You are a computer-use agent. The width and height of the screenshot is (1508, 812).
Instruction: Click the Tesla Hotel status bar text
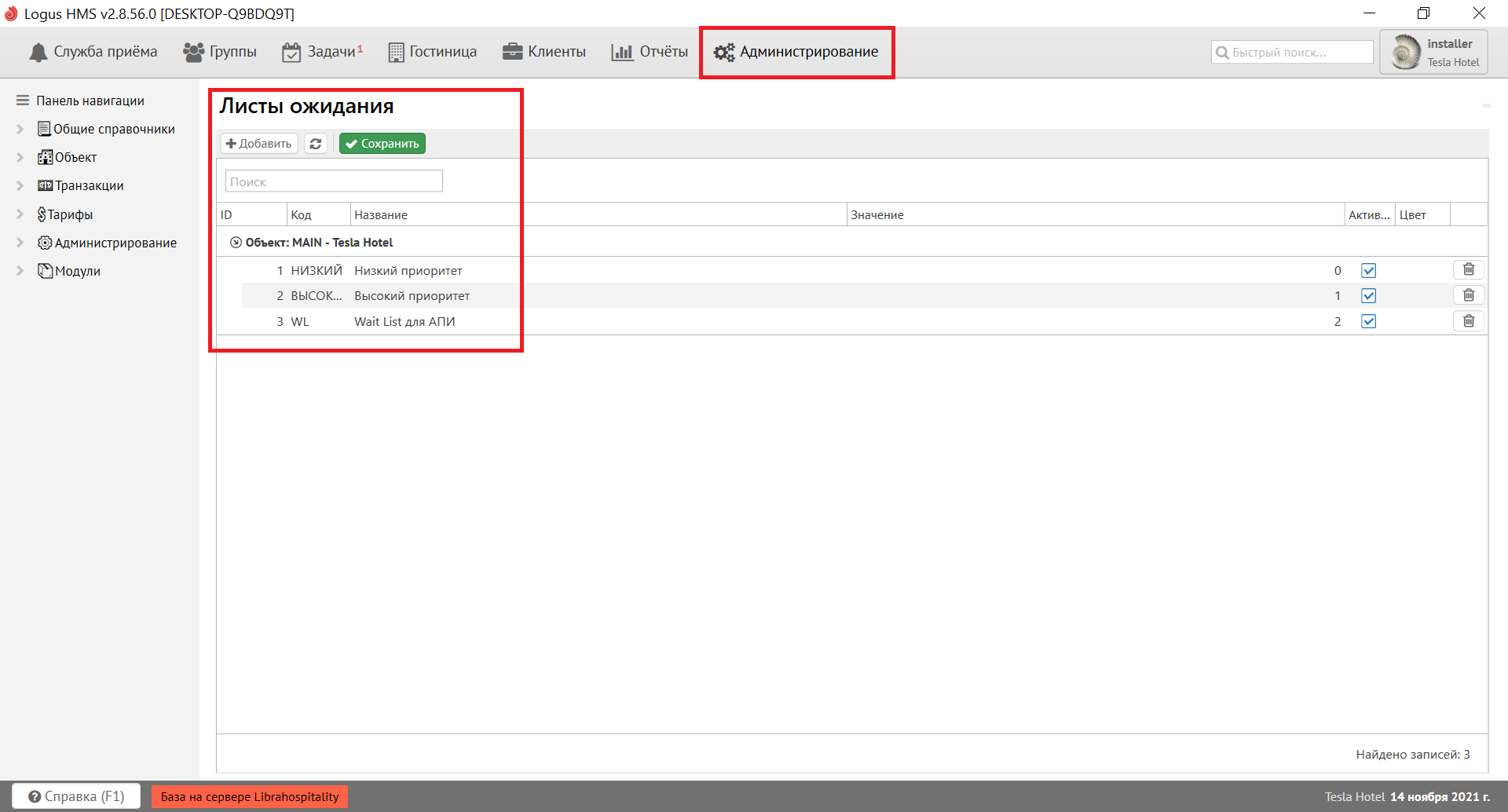(x=1355, y=796)
